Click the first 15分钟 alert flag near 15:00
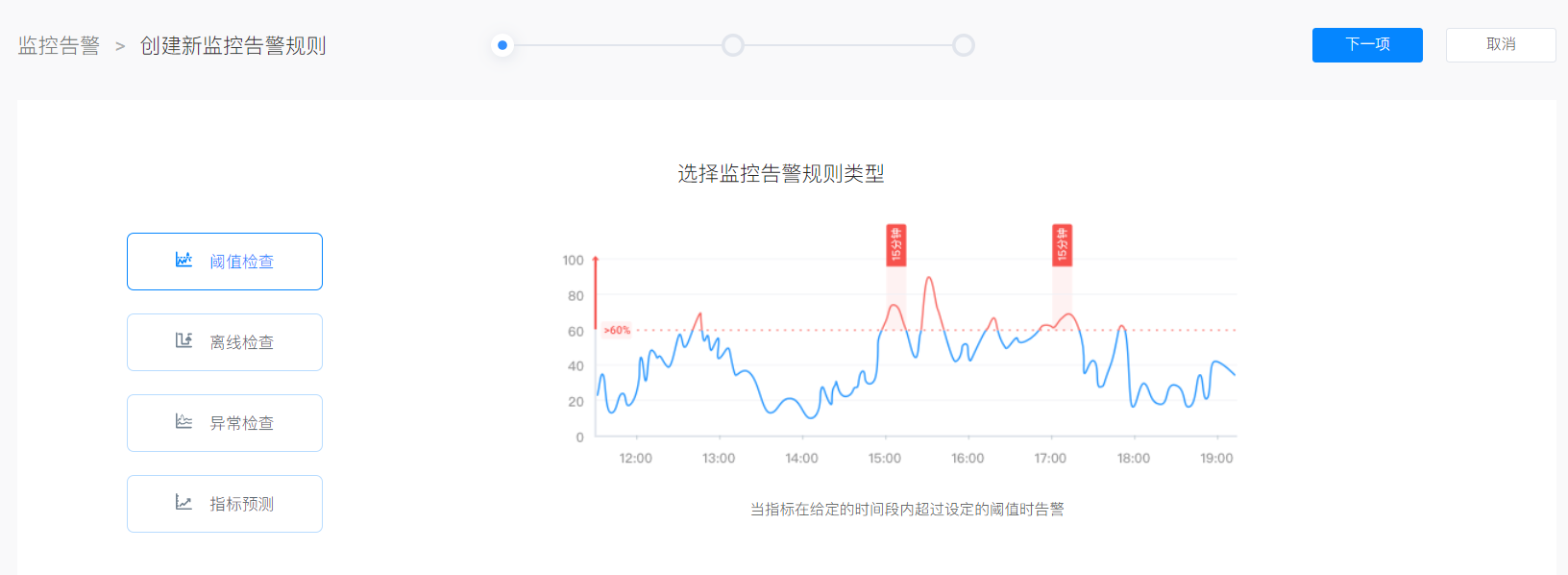The height and width of the screenshot is (575, 1568). pyautogui.click(x=895, y=245)
